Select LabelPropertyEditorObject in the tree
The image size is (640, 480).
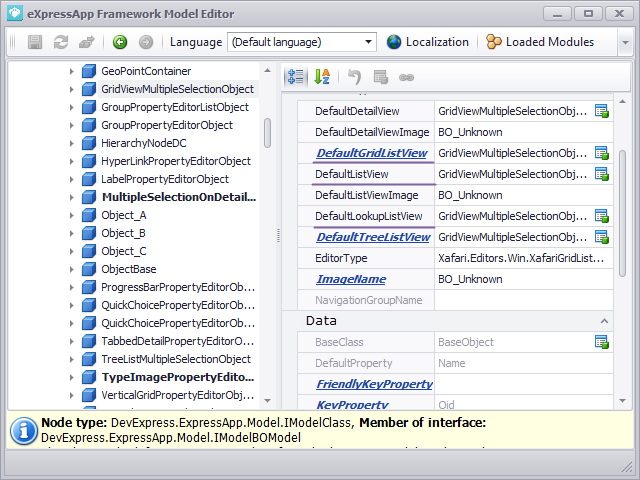click(165, 179)
